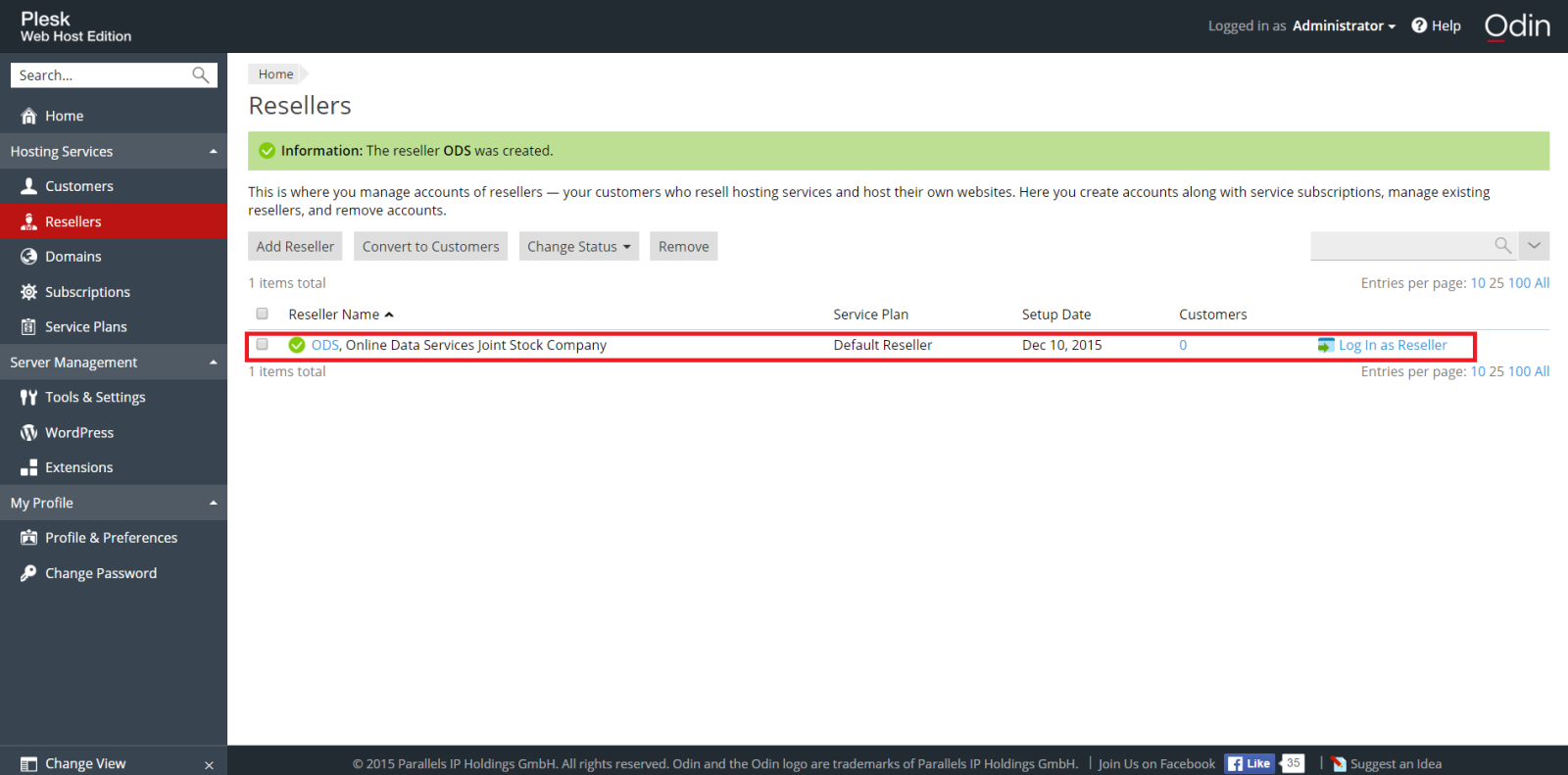Open the Change Status dropdown
Screen dimensions: 1568x775
(x=578, y=247)
